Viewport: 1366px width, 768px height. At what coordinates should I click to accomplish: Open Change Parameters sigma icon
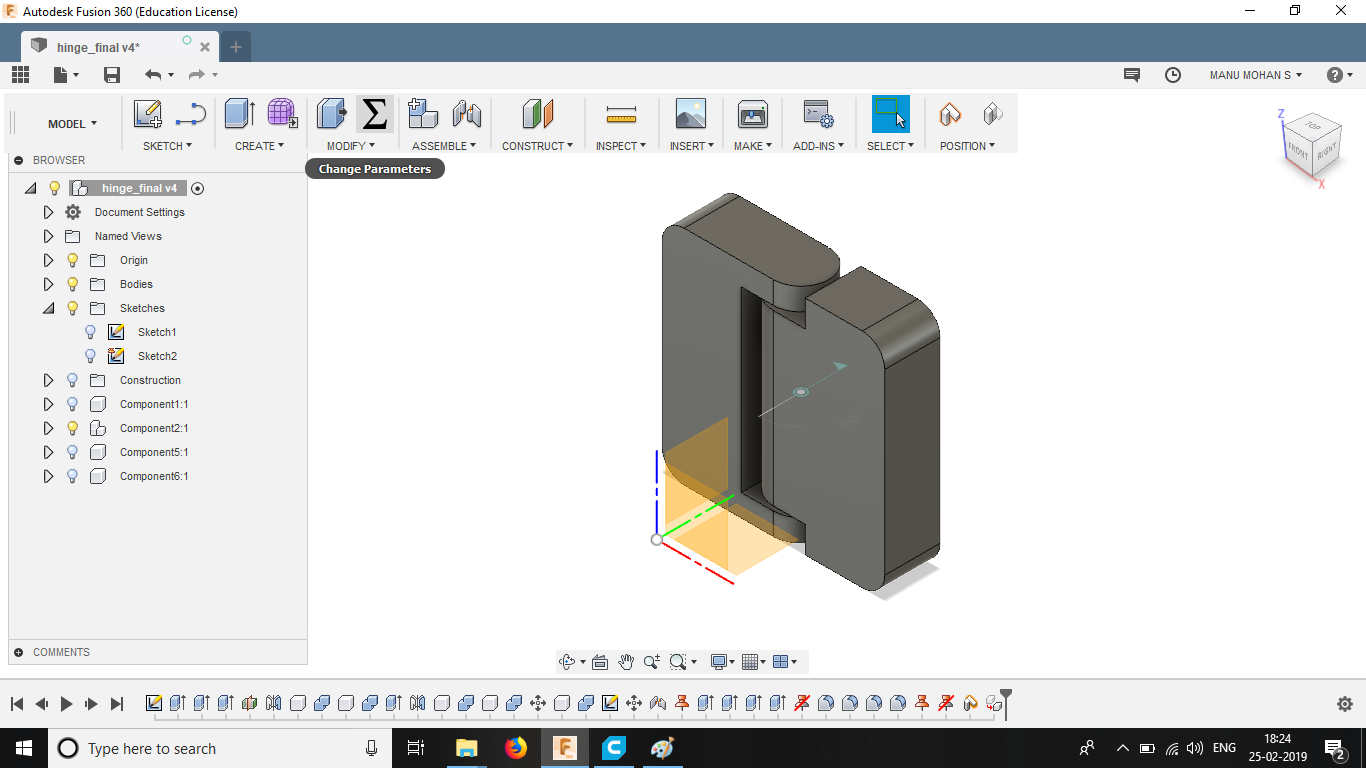click(374, 114)
